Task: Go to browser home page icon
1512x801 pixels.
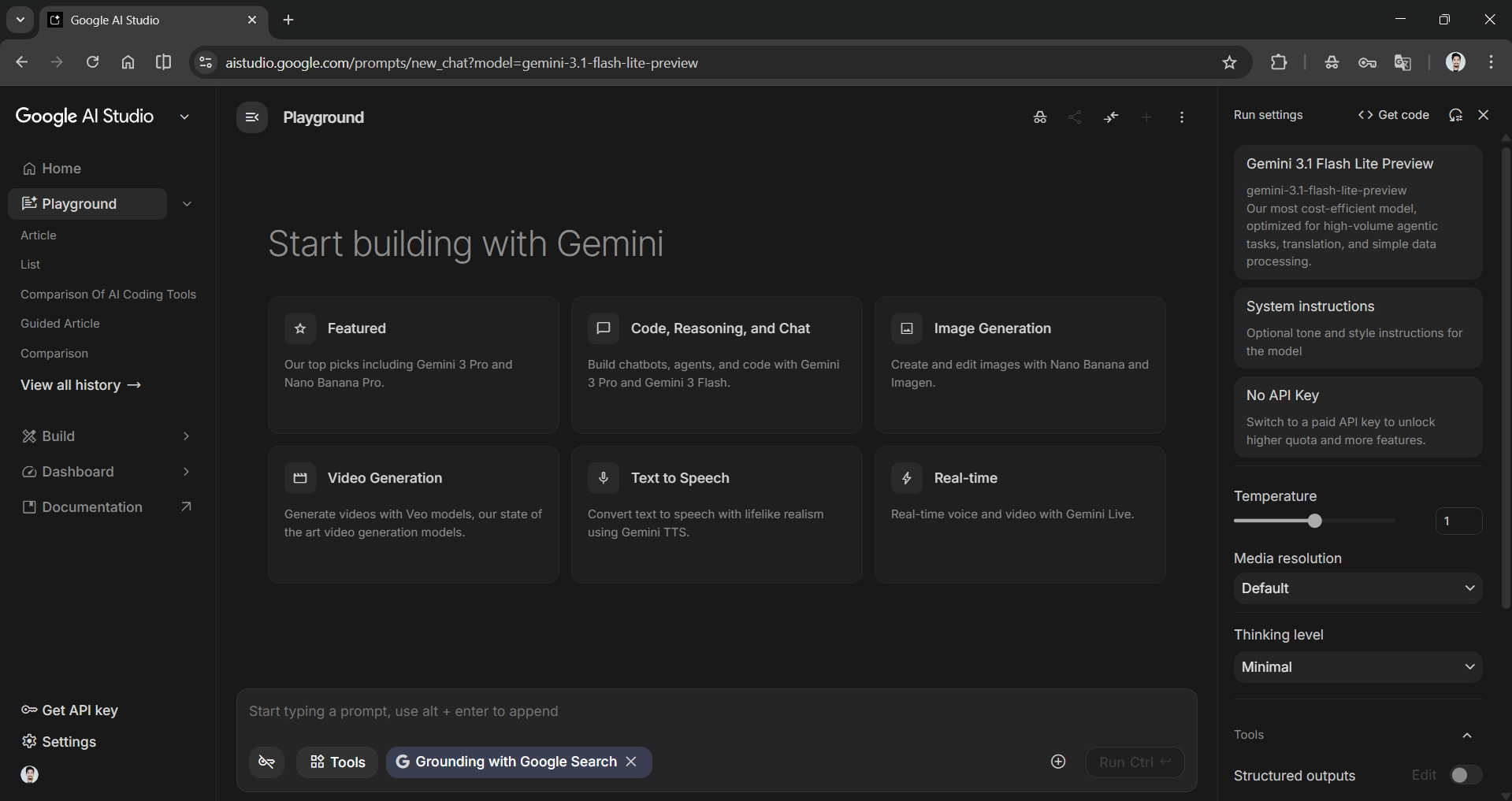Action: (128, 62)
